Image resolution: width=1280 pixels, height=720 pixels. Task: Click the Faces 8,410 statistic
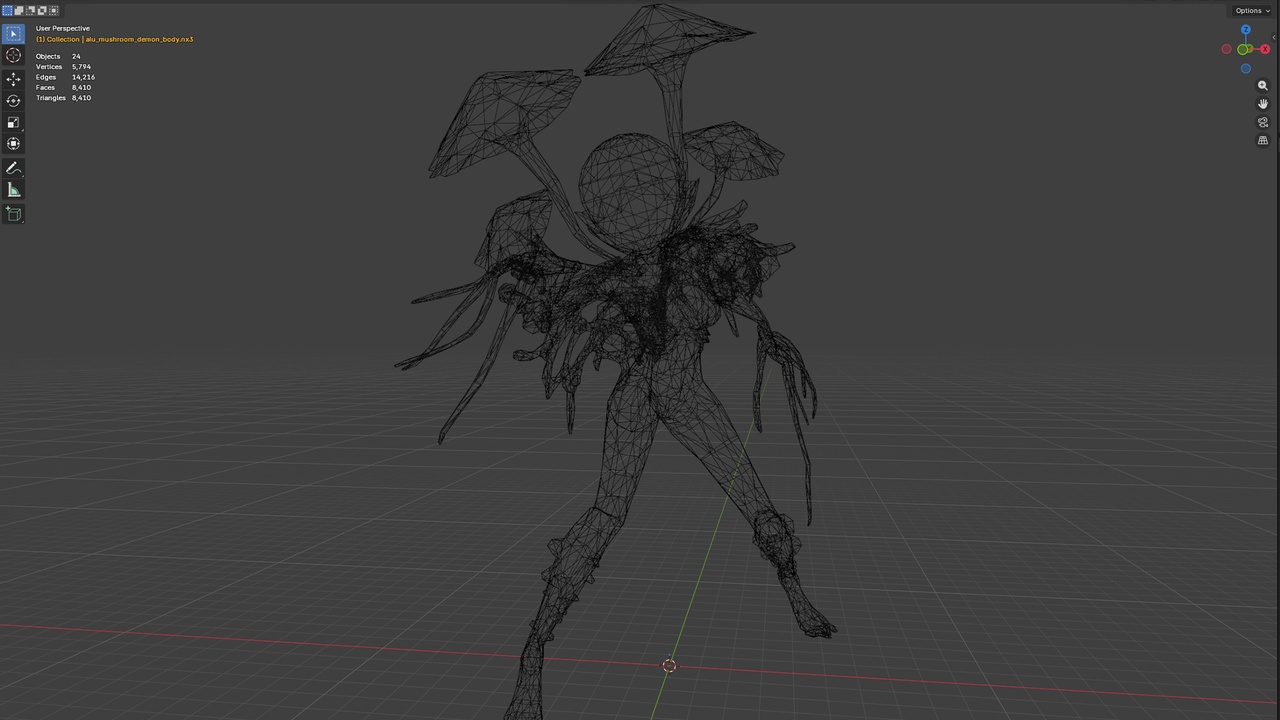point(63,87)
